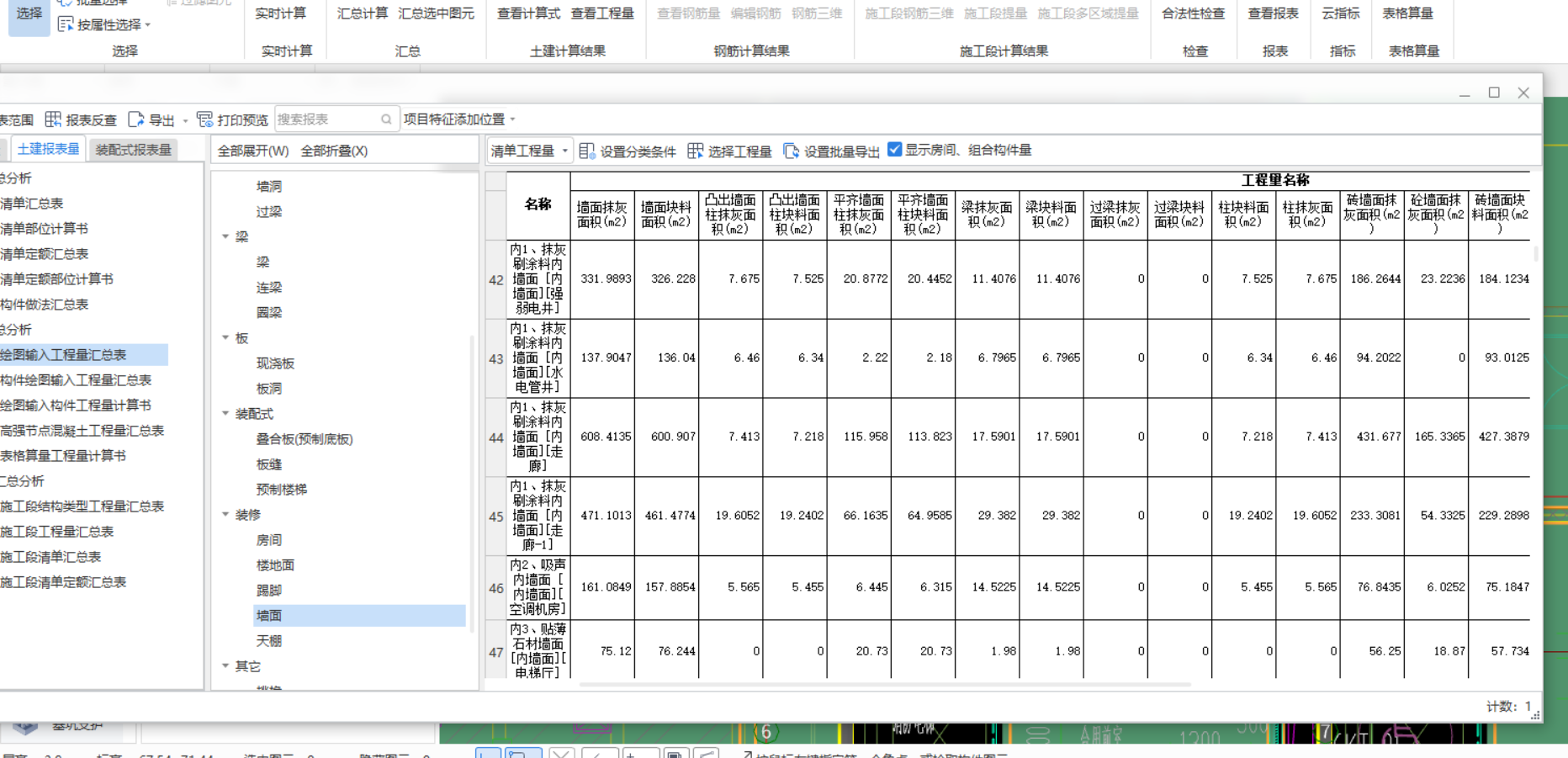Click 汇总计算 in ribbon
The width and height of the screenshot is (1568, 758).
pos(363,13)
